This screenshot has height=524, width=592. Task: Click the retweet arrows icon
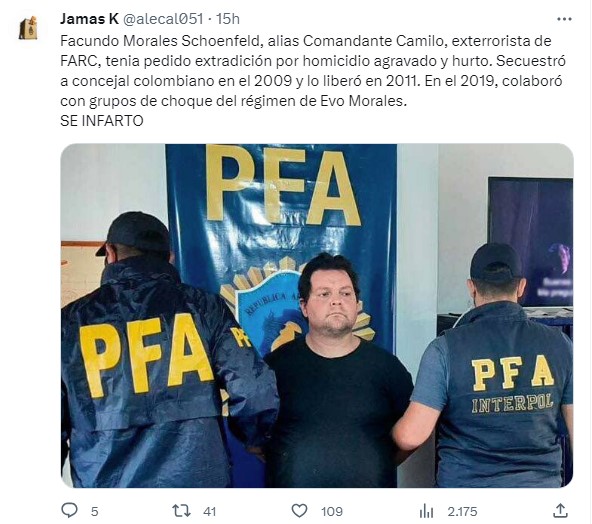(181, 511)
